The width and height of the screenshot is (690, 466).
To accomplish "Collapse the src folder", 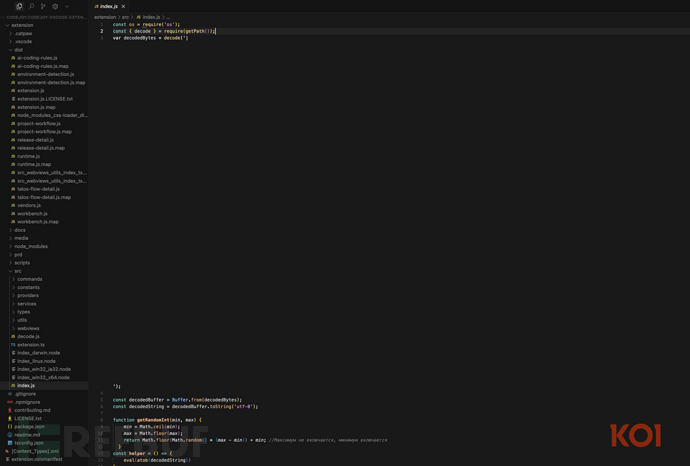I will tap(18, 271).
